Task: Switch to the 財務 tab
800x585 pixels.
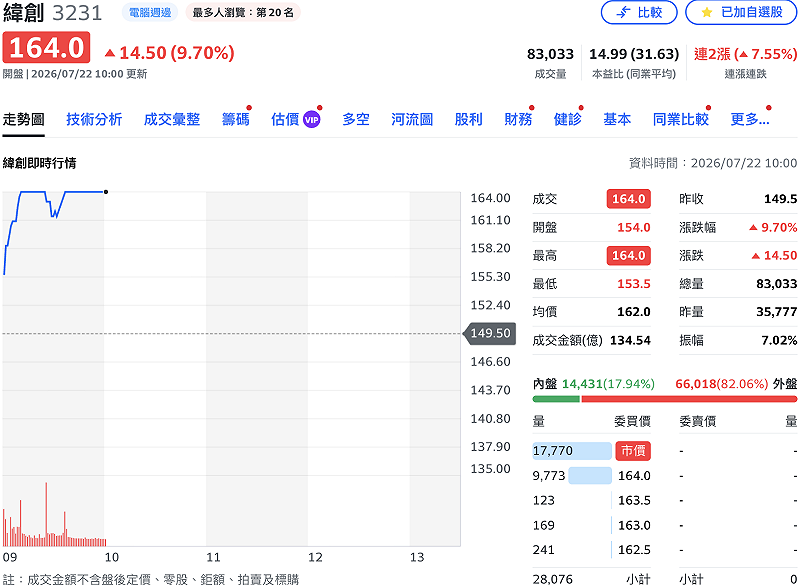Action: pyautogui.click(x=518, y=119)
